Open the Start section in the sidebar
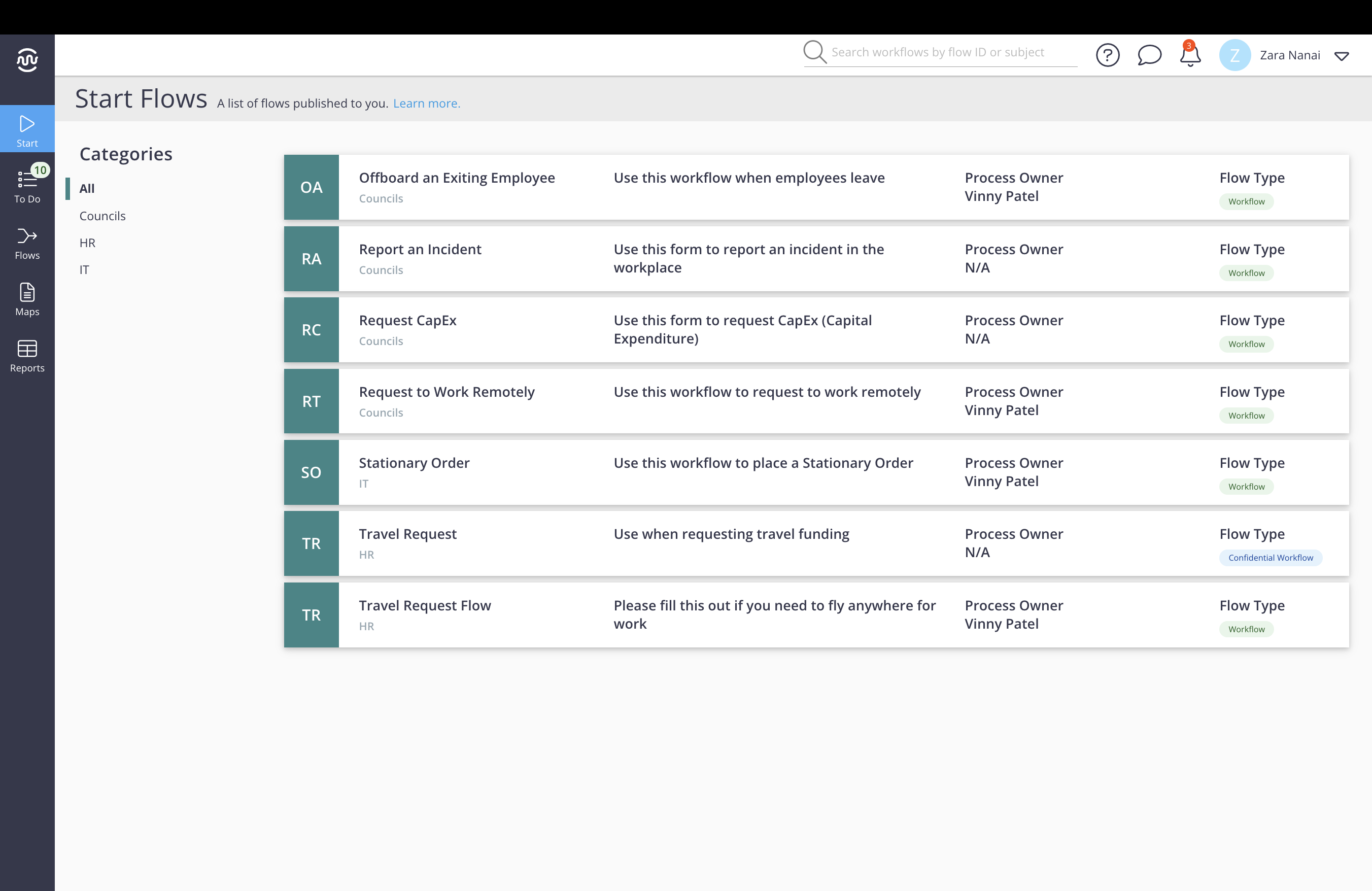 coord(27,130)
